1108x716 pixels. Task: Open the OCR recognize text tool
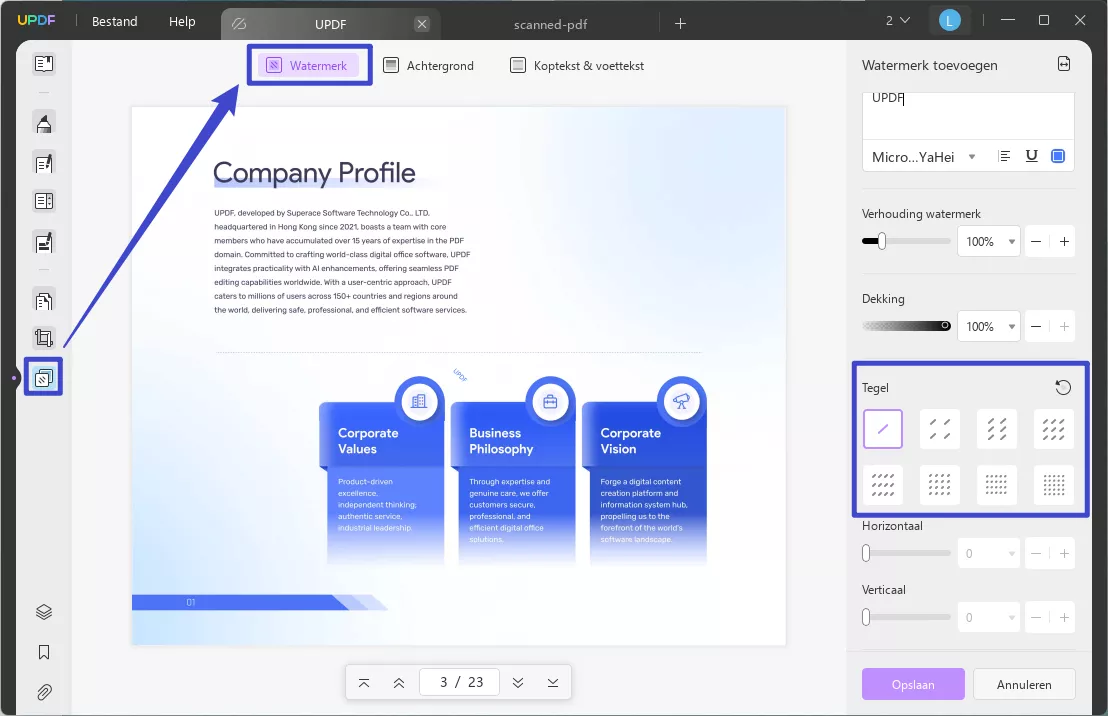pyautogui.click(x=44, y=201)
